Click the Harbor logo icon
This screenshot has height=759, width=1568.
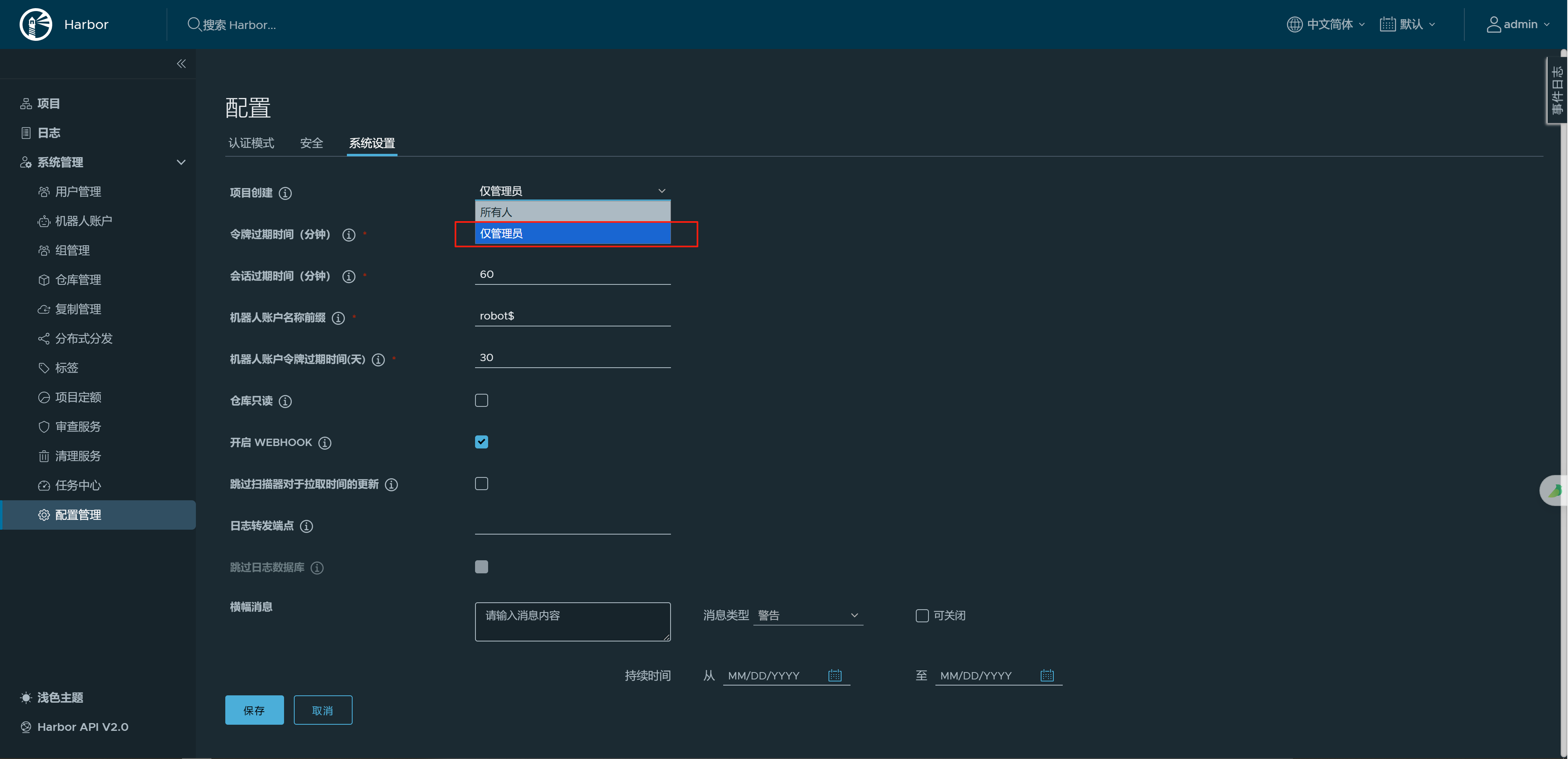(36, 24)
